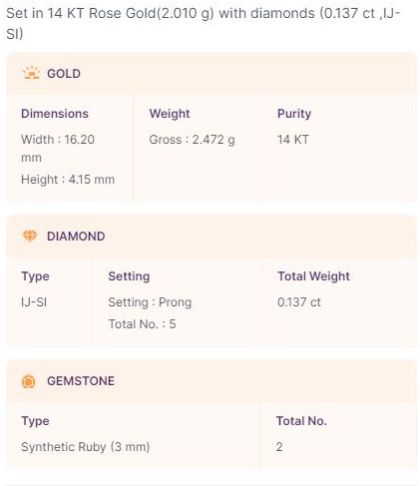Click the Dimensions column label
This screenshot has height=486, width=420.
click(x=55, y=114)
